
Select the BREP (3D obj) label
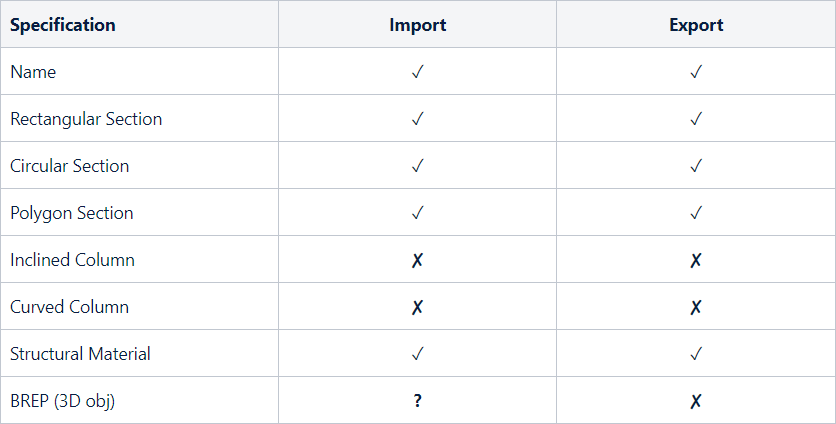[63, 401]
